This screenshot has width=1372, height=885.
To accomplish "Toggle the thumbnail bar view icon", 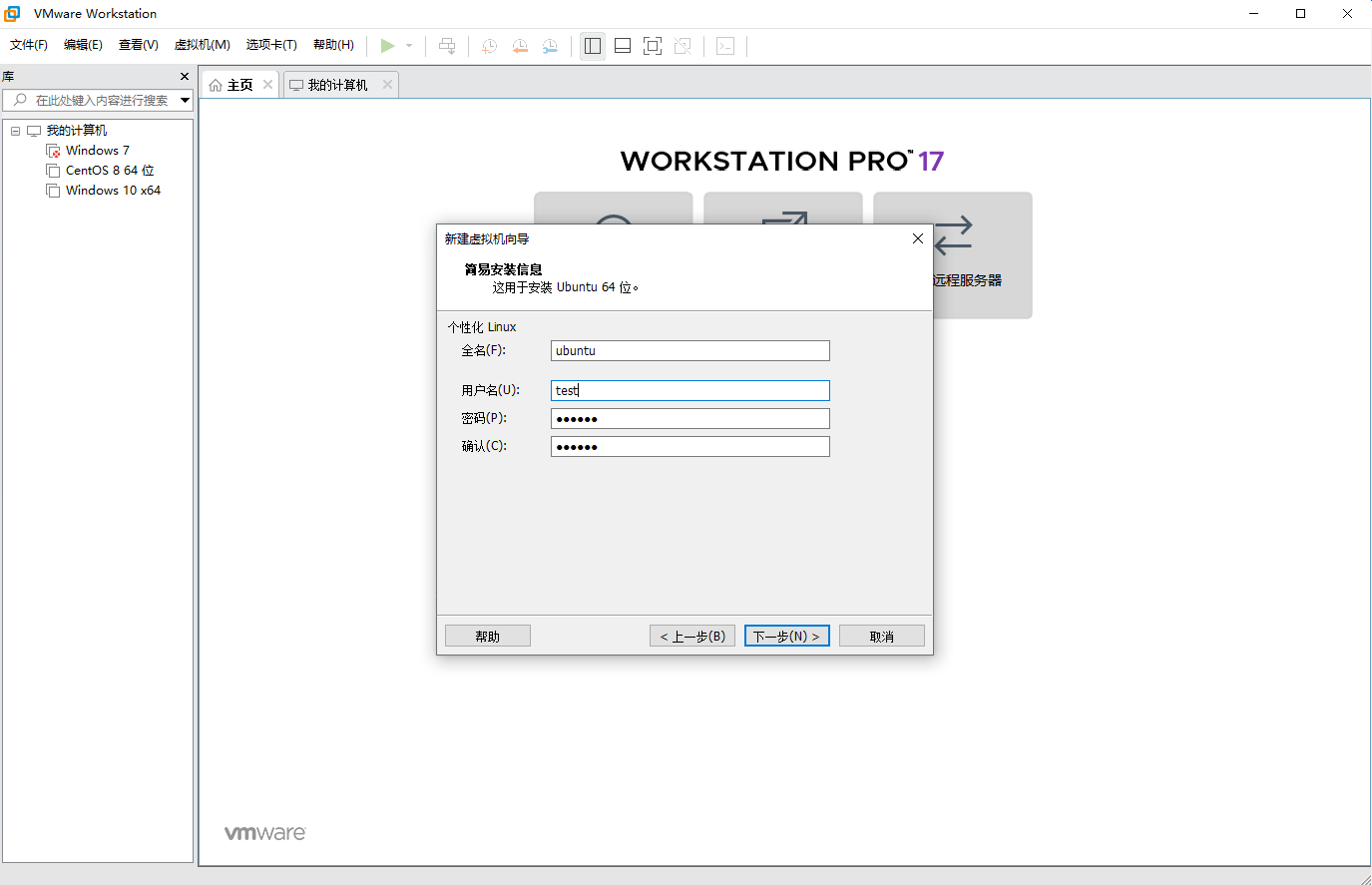I will pyautogui.click(x=623, y=46).
